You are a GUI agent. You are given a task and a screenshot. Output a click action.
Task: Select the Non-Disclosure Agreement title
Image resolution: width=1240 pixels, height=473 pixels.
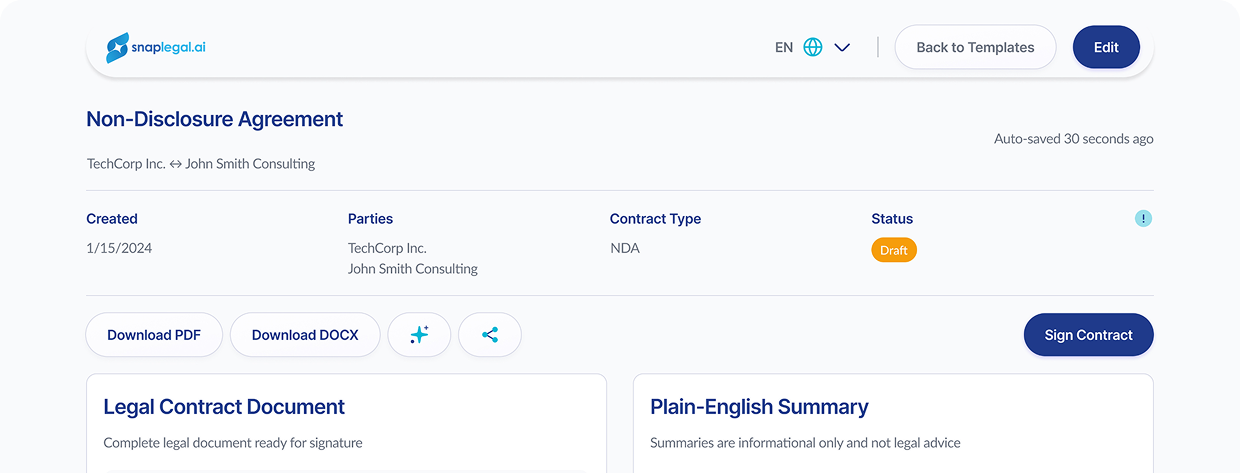tap(215, 119)
